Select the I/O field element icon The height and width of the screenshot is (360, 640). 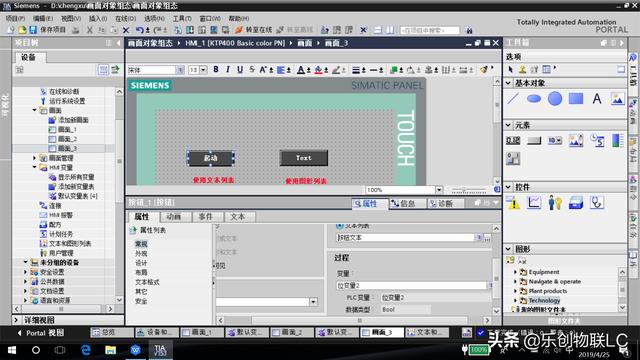tap(513, 140)
